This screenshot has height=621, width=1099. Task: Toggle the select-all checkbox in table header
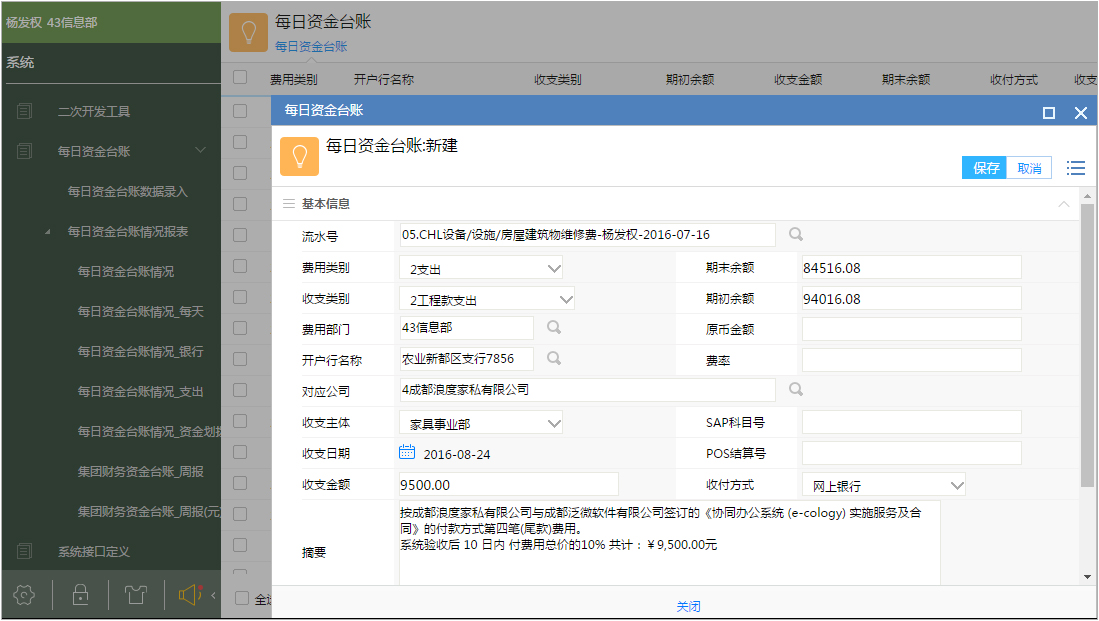(240, 78)
